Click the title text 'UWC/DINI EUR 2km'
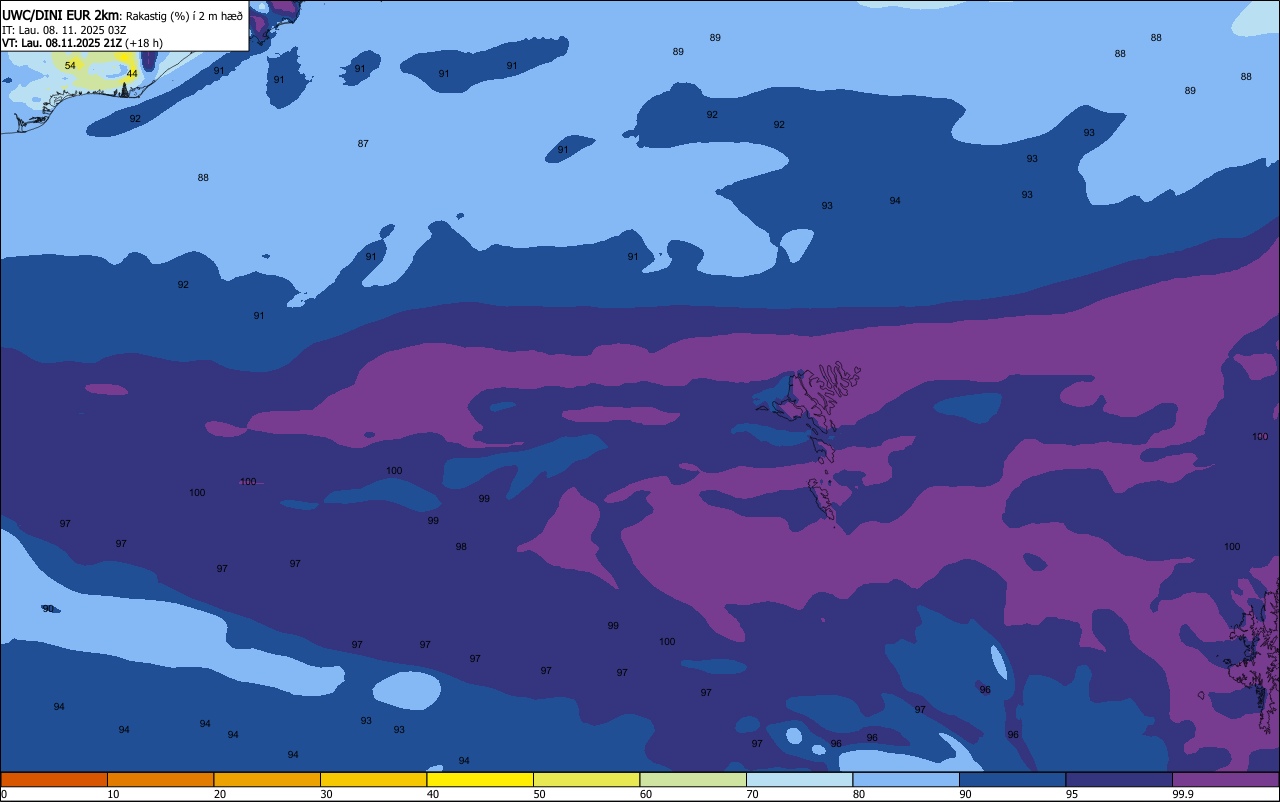The image size is (1280, 802). [x=61, y=15]
